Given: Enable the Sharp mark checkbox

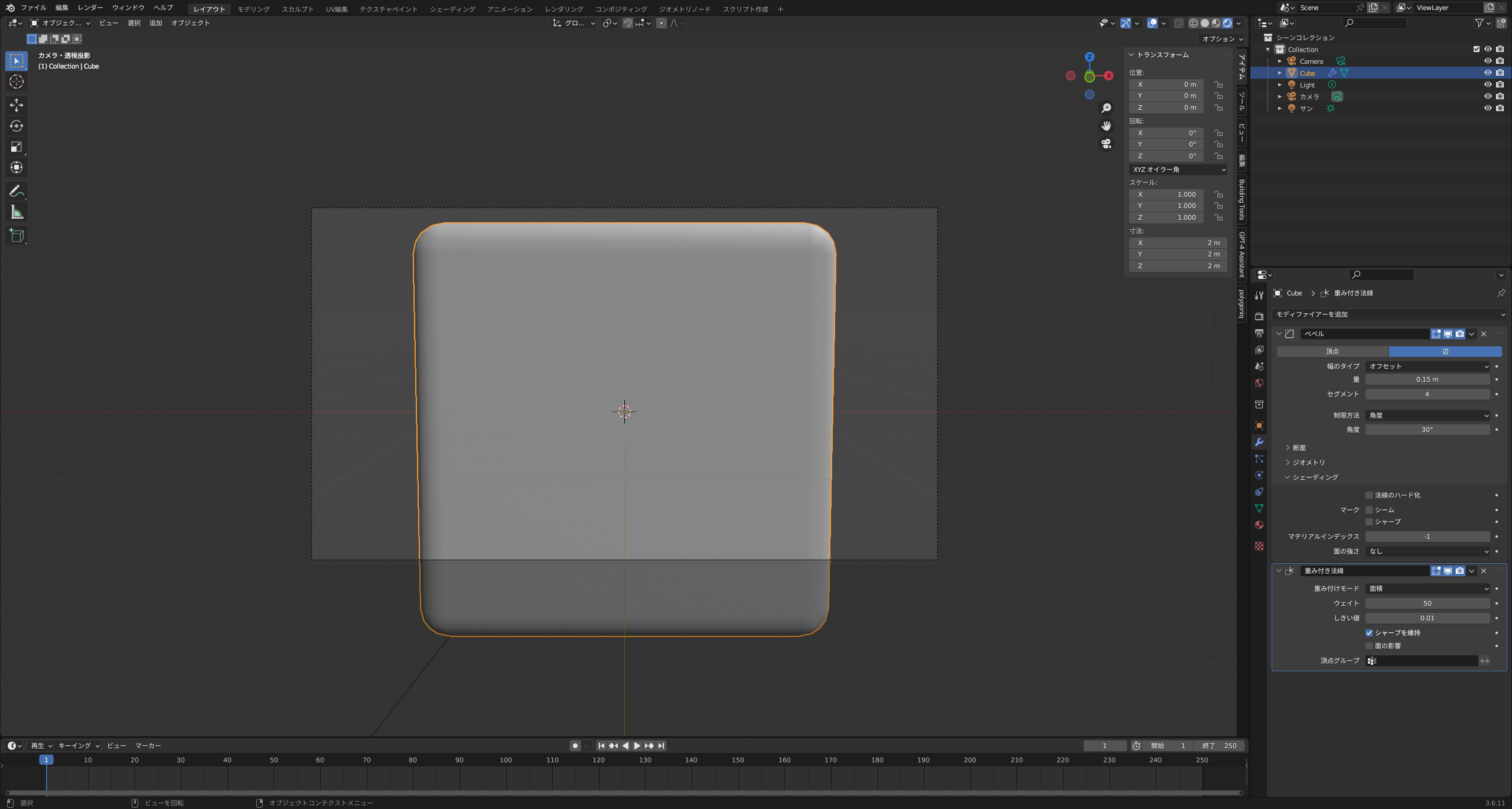Looking at the screenshot, I should (1368, 522).
